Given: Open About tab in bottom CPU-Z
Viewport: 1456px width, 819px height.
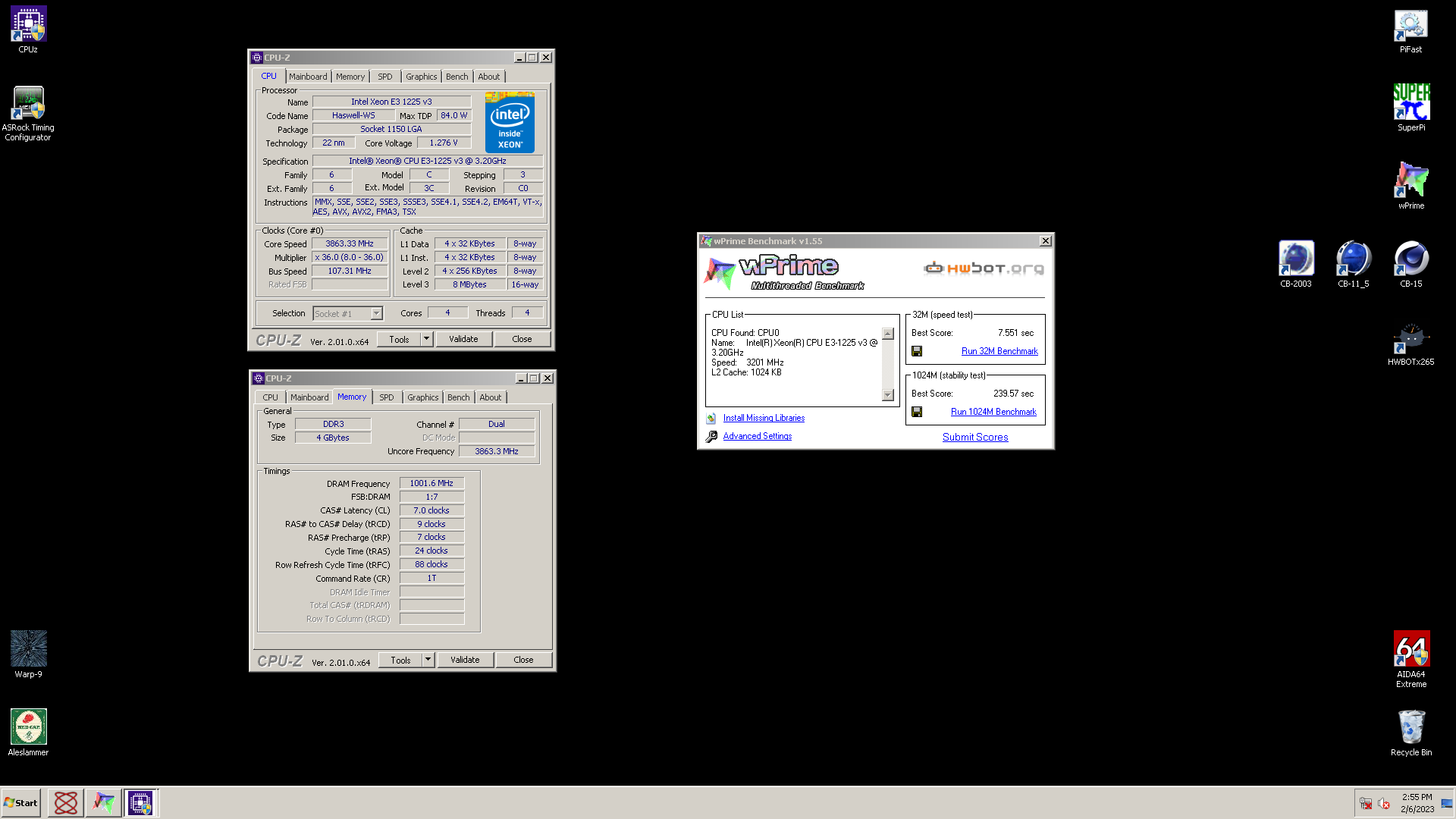Looking at the screenshot, I should click(x=491, y=397).
